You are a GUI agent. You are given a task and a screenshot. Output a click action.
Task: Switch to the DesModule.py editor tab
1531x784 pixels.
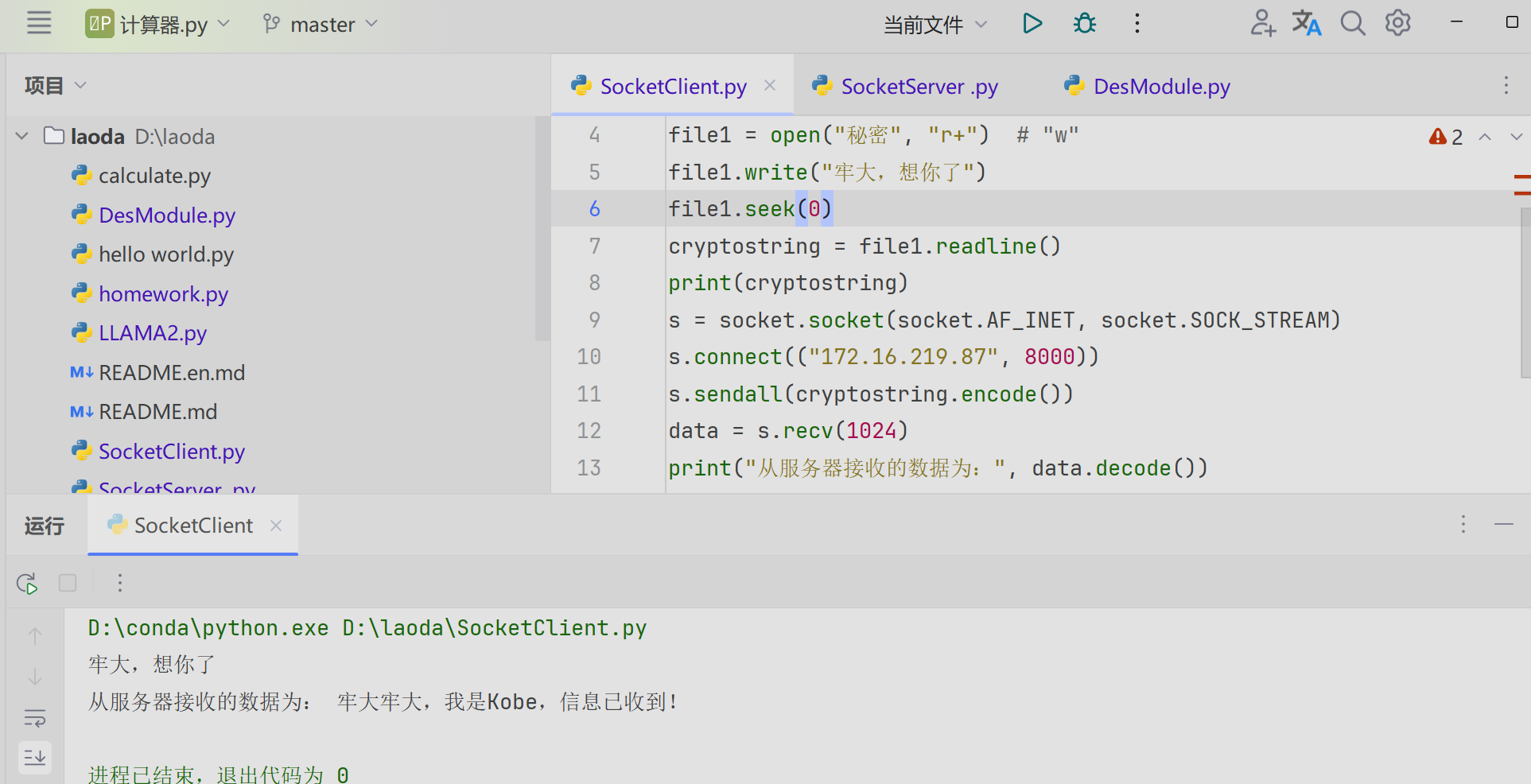point(1147,87)
